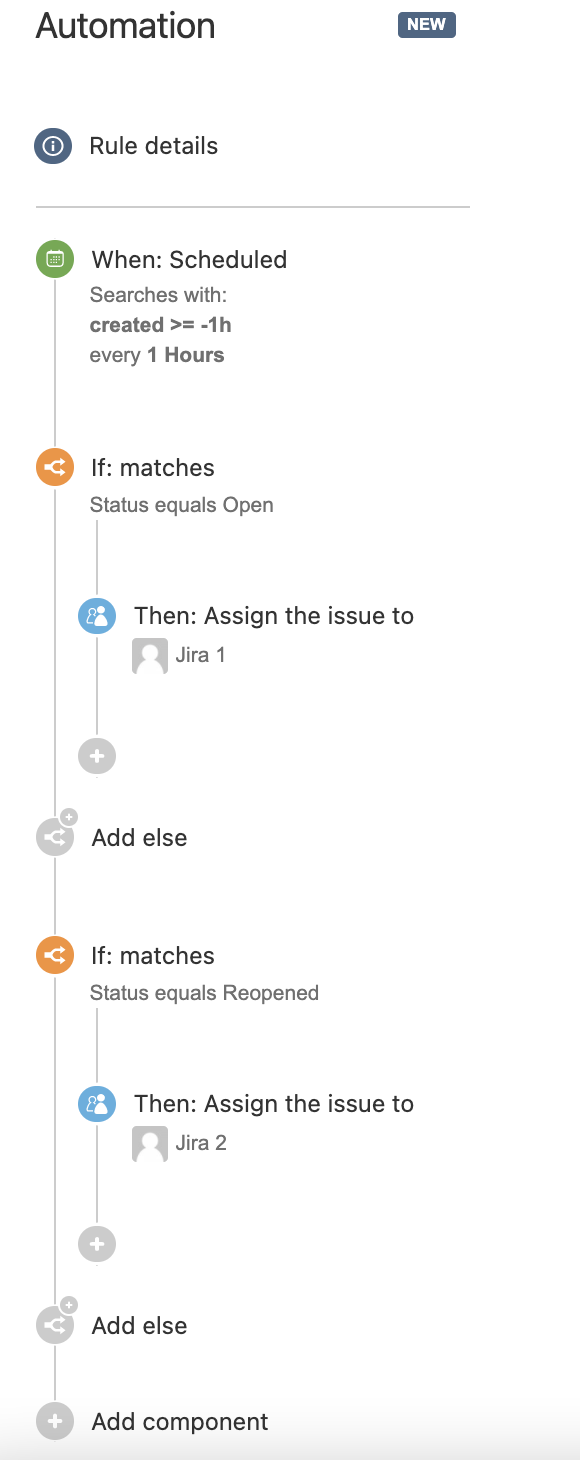This screenshot has width=580, height=1460.
Task: Click the second Add else branch icon
Action: coord(55,1325)
